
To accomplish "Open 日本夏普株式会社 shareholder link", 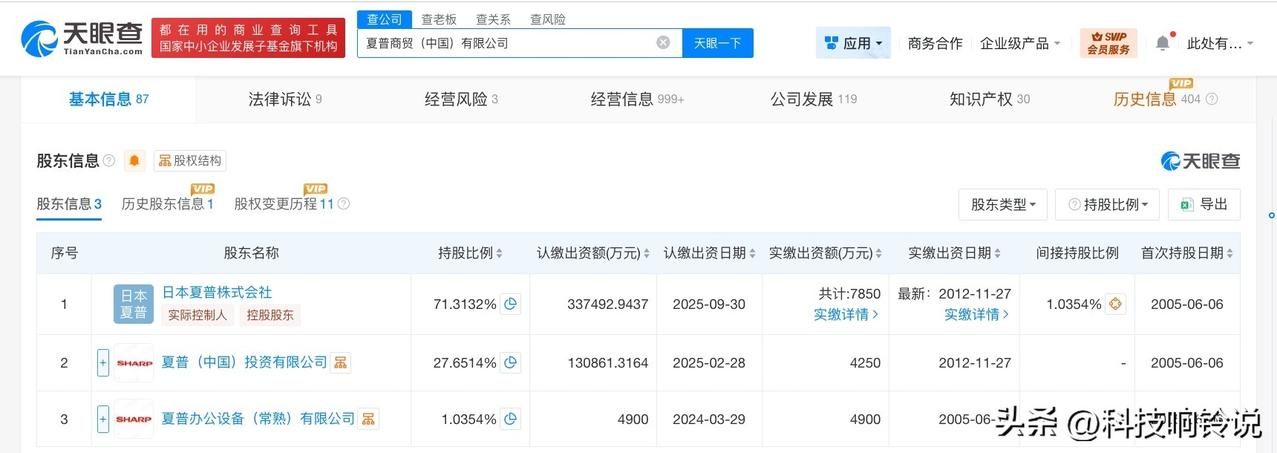I will point(217,293).
